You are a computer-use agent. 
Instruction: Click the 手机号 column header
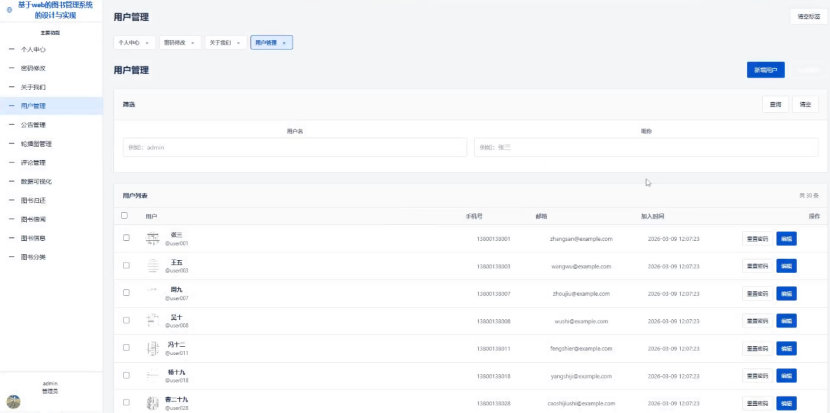(474, 216)
